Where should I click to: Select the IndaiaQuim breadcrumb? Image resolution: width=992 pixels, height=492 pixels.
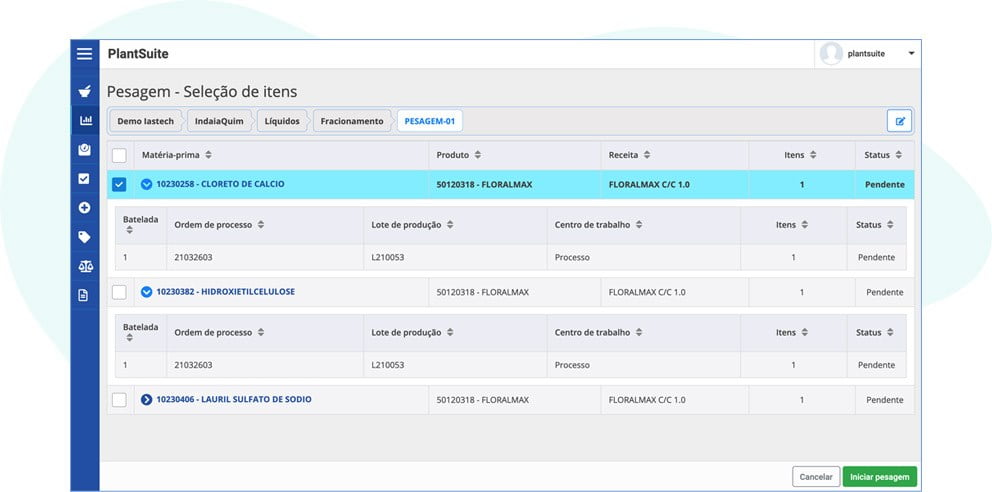[x=219, y=121]
